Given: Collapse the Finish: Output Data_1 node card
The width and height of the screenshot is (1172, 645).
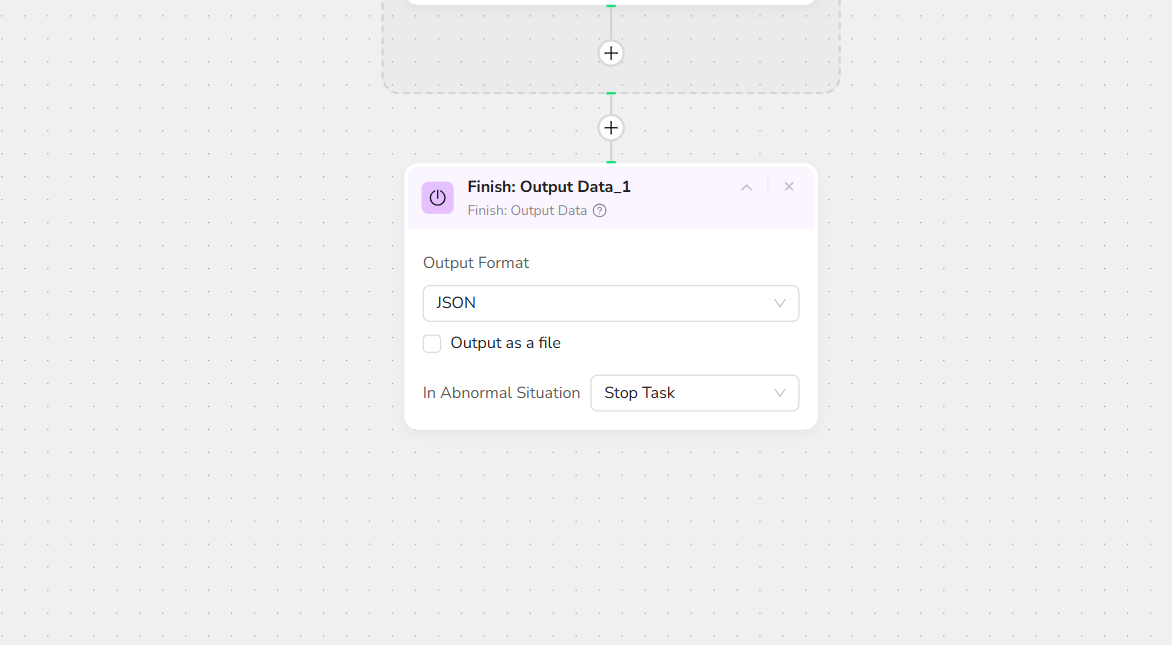Looking at the screenshot, I should click(x=746, y=187).
